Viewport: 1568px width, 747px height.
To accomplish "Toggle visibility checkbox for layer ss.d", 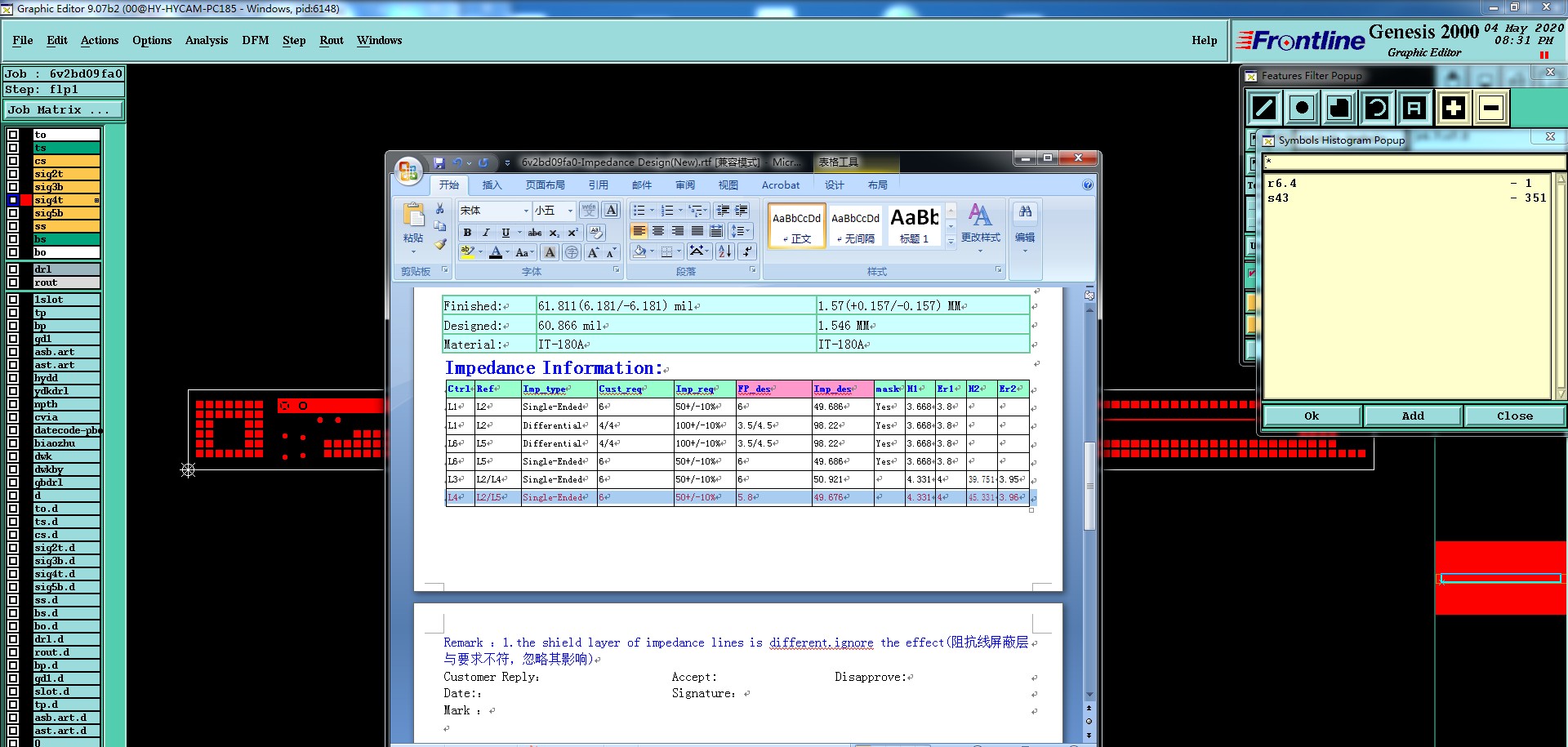I will [x=13, y=600].
